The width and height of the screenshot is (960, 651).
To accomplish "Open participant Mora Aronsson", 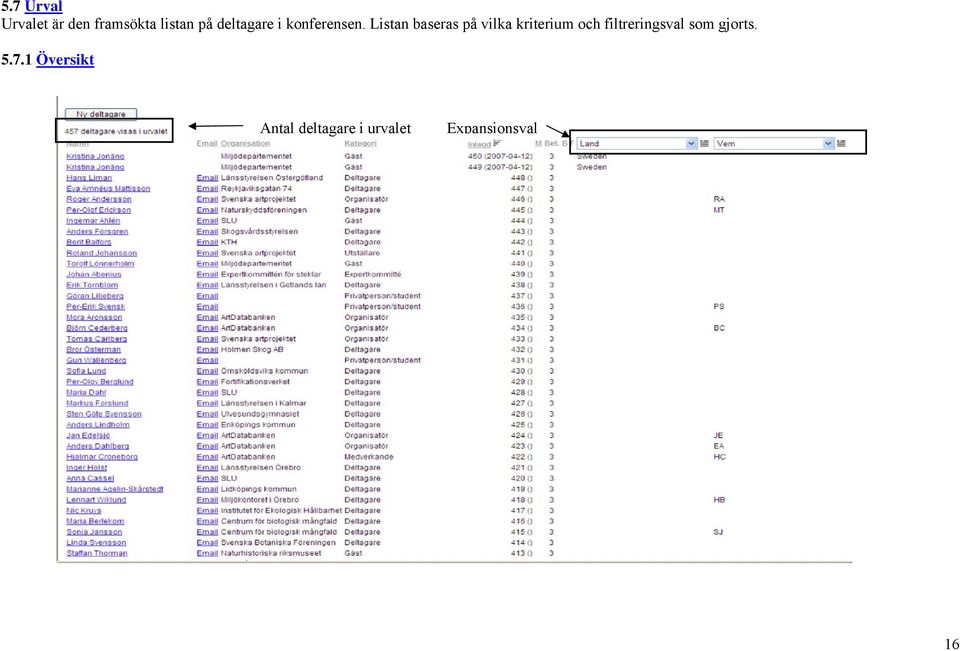I will click(94, 317).
